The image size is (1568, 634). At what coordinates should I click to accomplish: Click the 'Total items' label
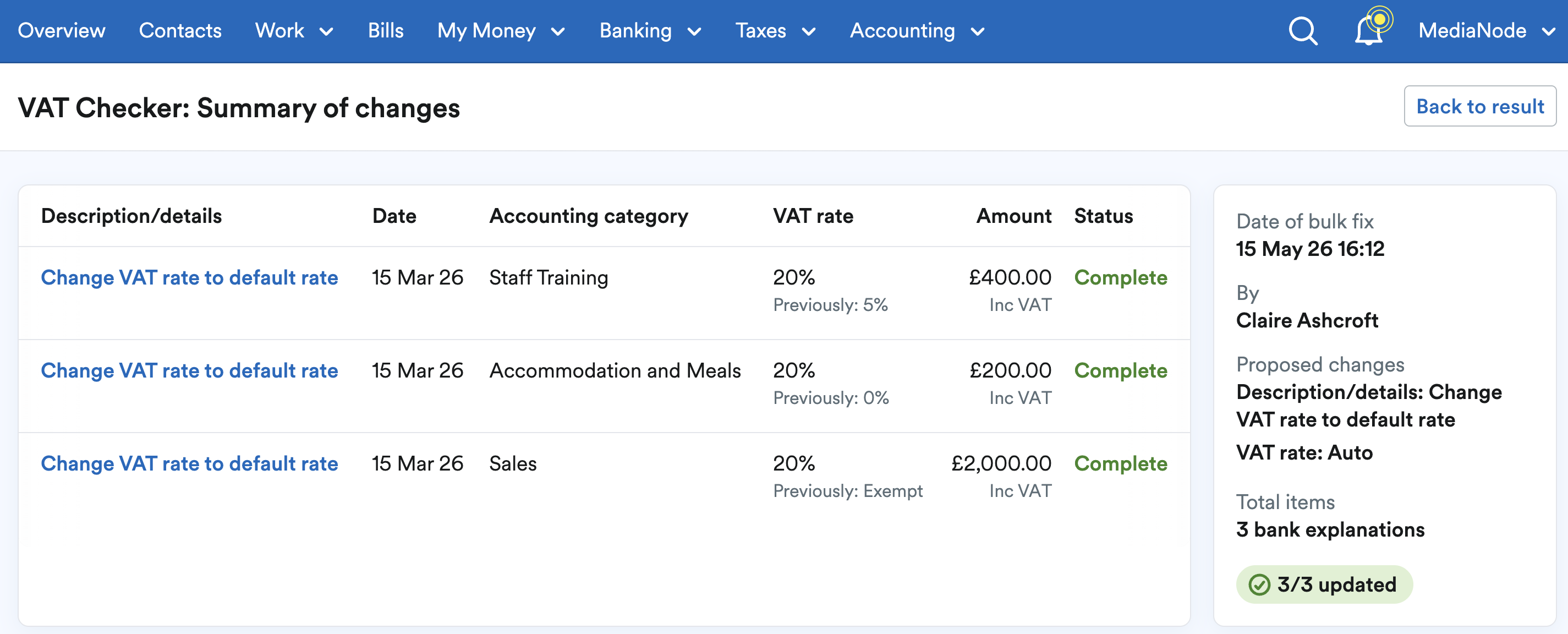(1285, 502)
